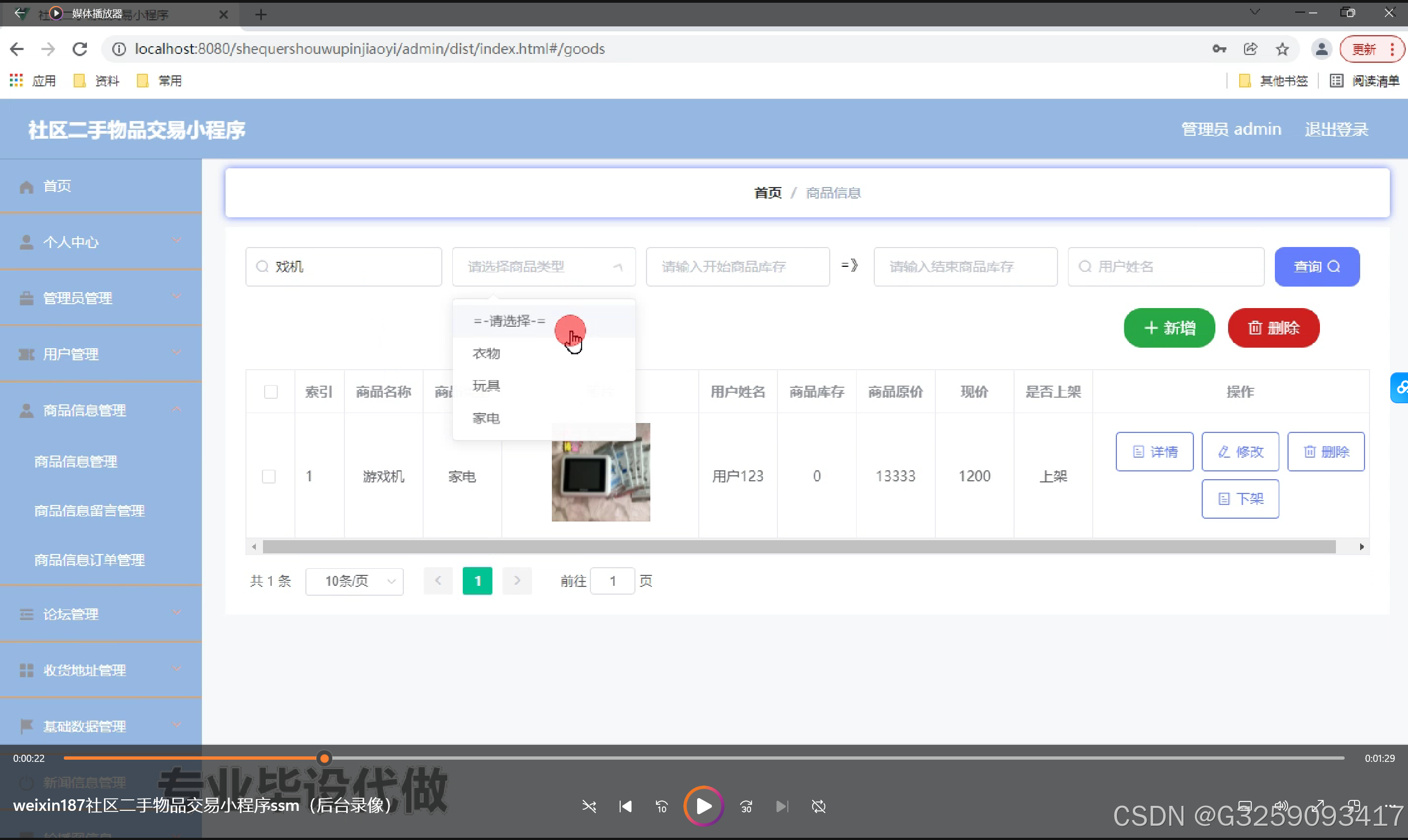Click the 退出登录 logout link
1408x840 pixels.
pos(1336,130)
